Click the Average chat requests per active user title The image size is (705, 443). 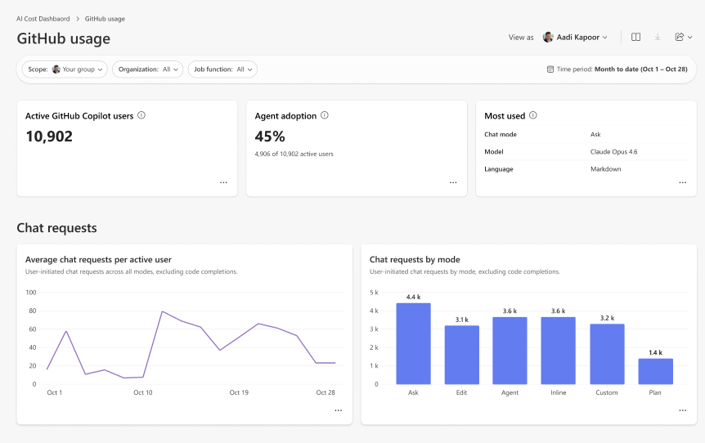point(98,260)
